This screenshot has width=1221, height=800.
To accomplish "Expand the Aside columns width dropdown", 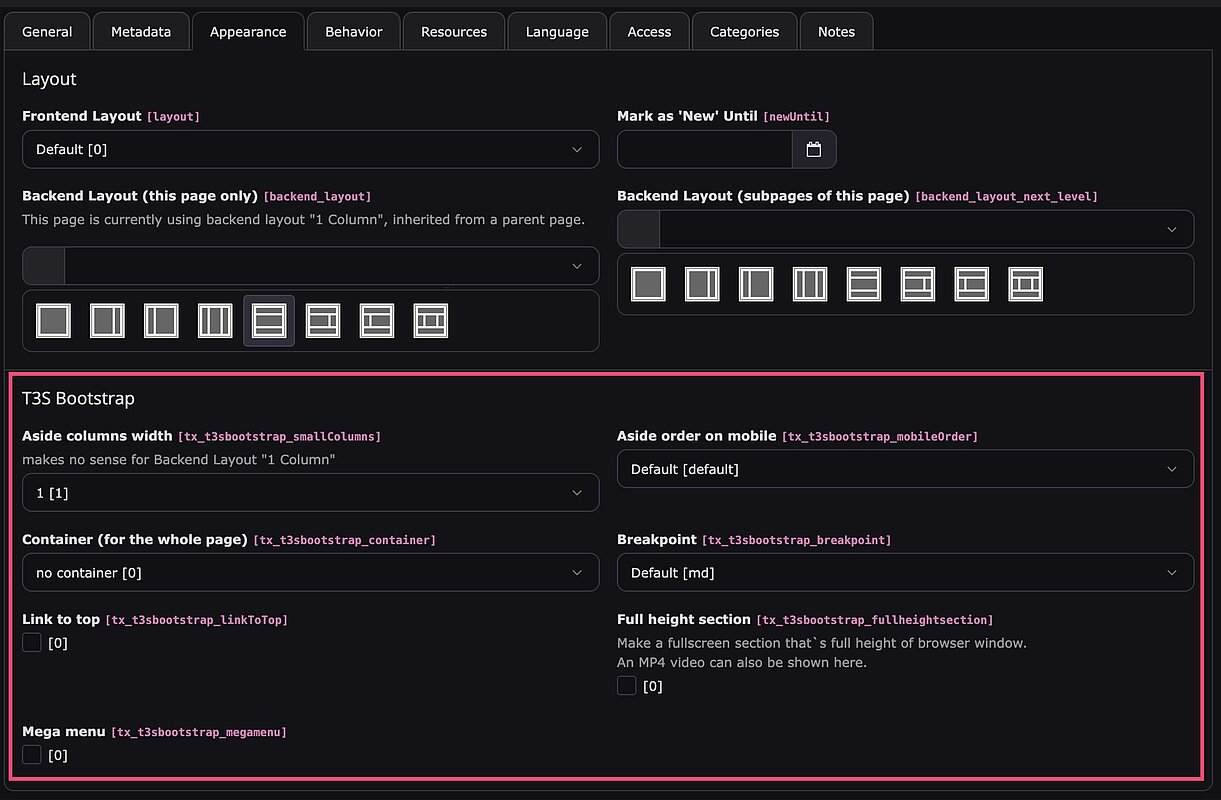I will (310, 493).
